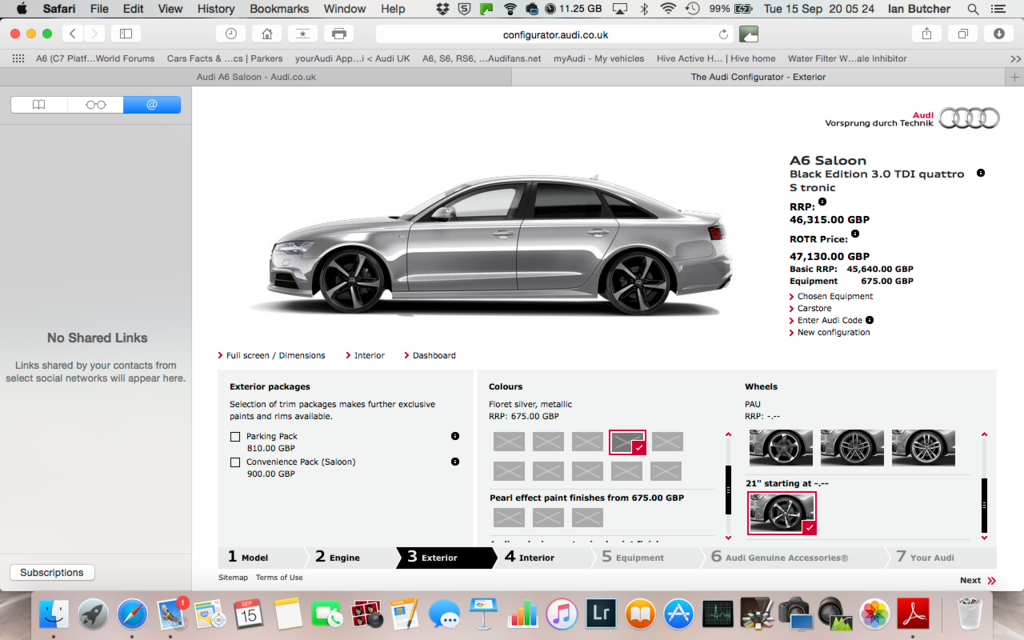Open Notification Center from the menu bar

(x=998, y=8)
